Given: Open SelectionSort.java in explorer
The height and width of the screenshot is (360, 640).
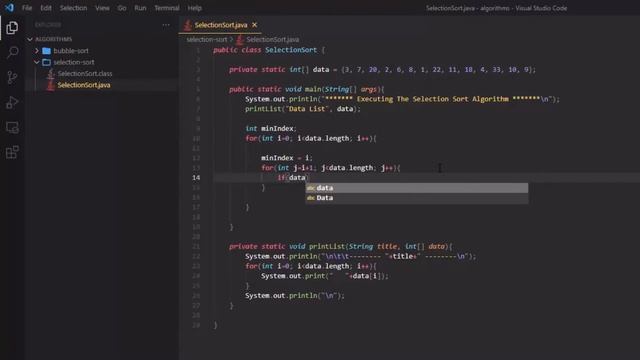Looking at the screenshot, I should 84,85.
